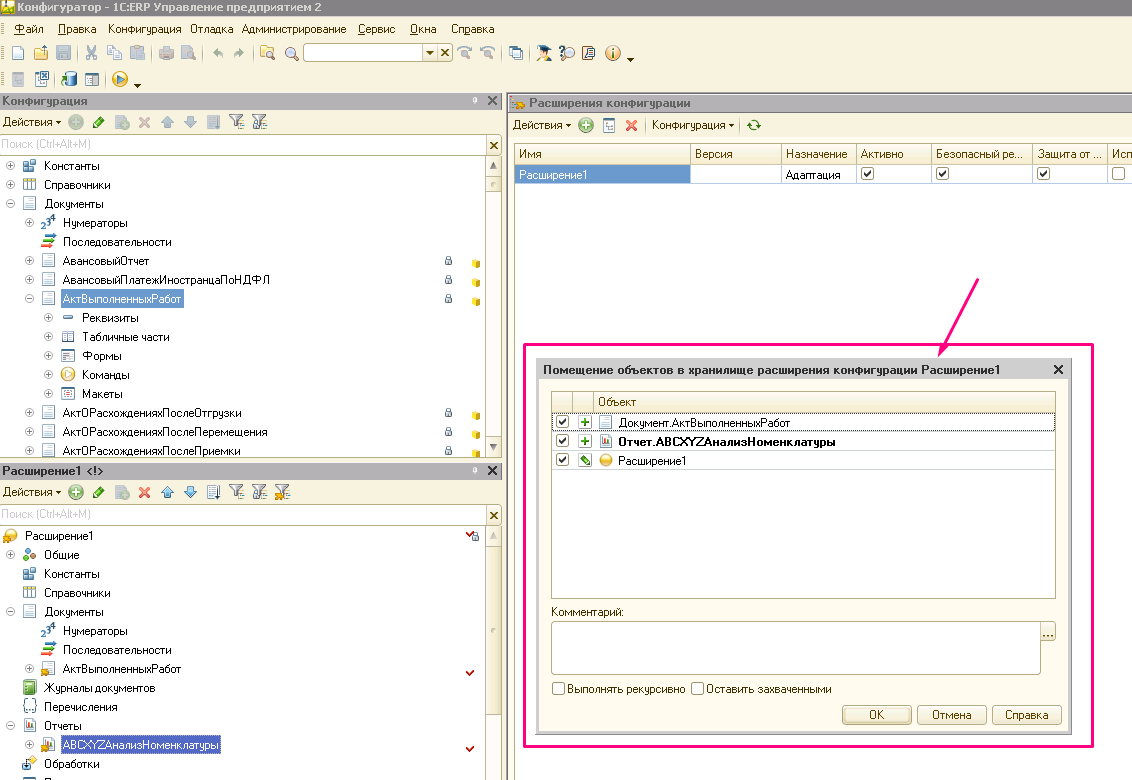Expand the Реквизиты node
Screen dimensions: 1132x780
click(48, 317)
